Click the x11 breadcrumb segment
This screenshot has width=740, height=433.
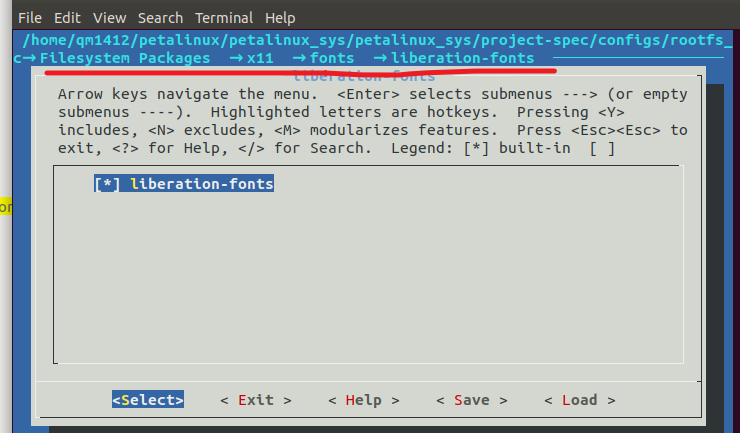click(x=260, y=59)
